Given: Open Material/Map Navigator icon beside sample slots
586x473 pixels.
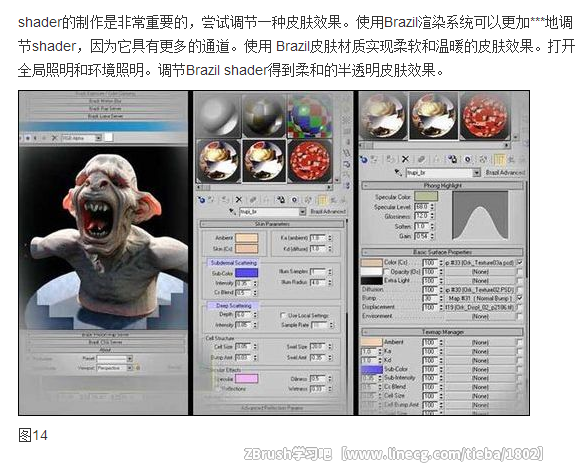Looking at the screenshot, I should click(346, 186).
